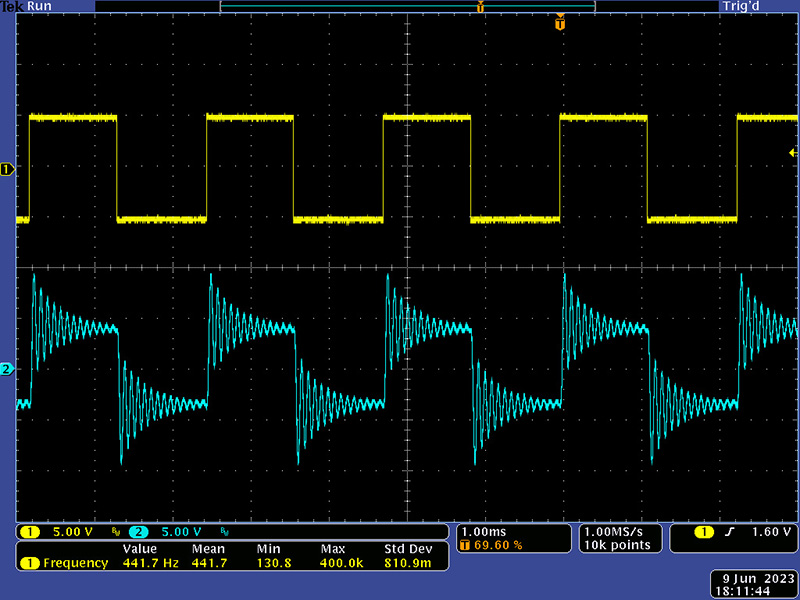Select the orange trigger position marker on graticule
Screen dimensions: 800x600
(560, 22)
